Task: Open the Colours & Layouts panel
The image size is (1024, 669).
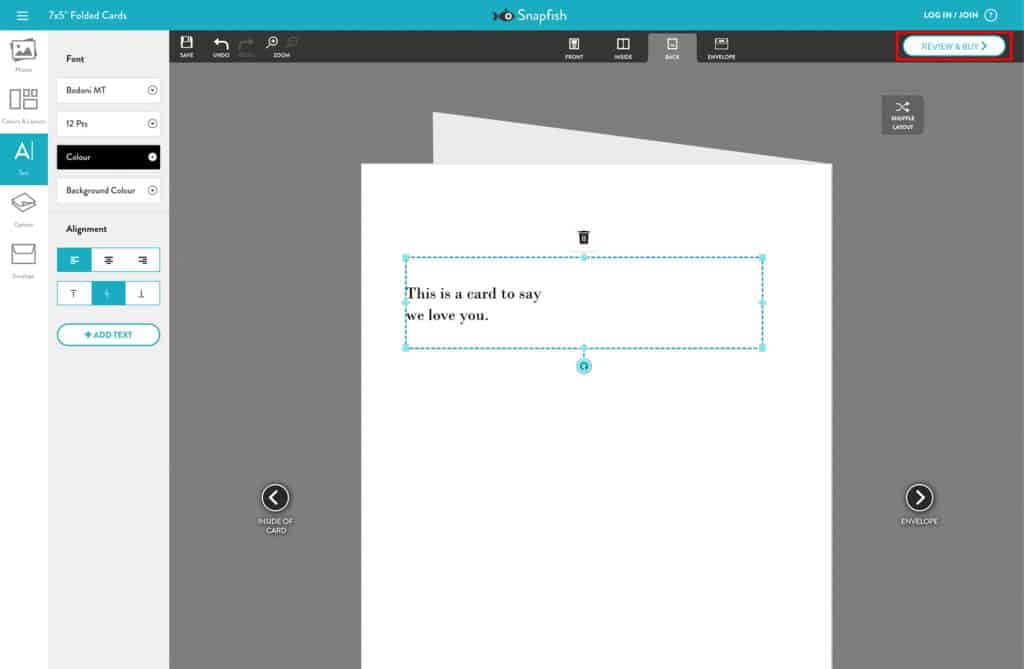Action: click(x=23, y=104)
